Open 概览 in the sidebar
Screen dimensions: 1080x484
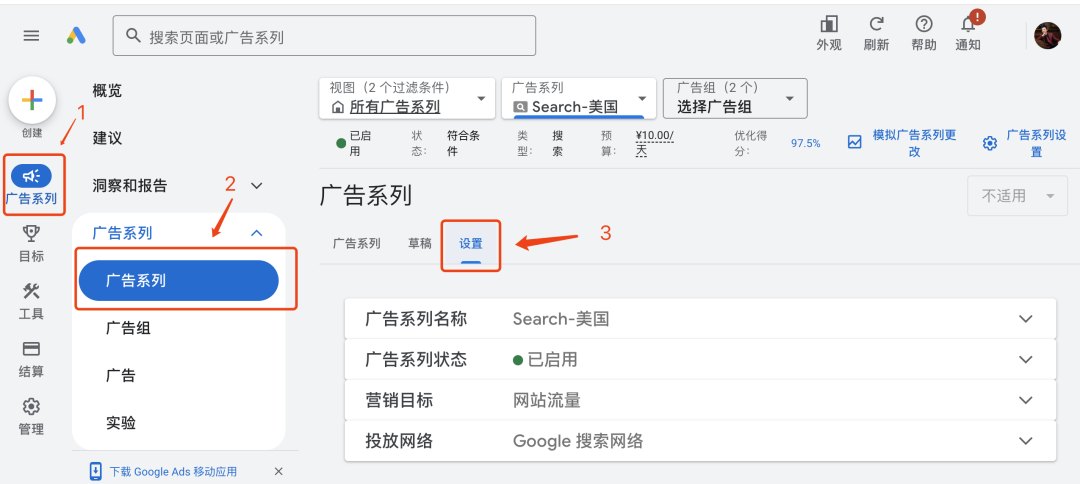pos(107,90)
